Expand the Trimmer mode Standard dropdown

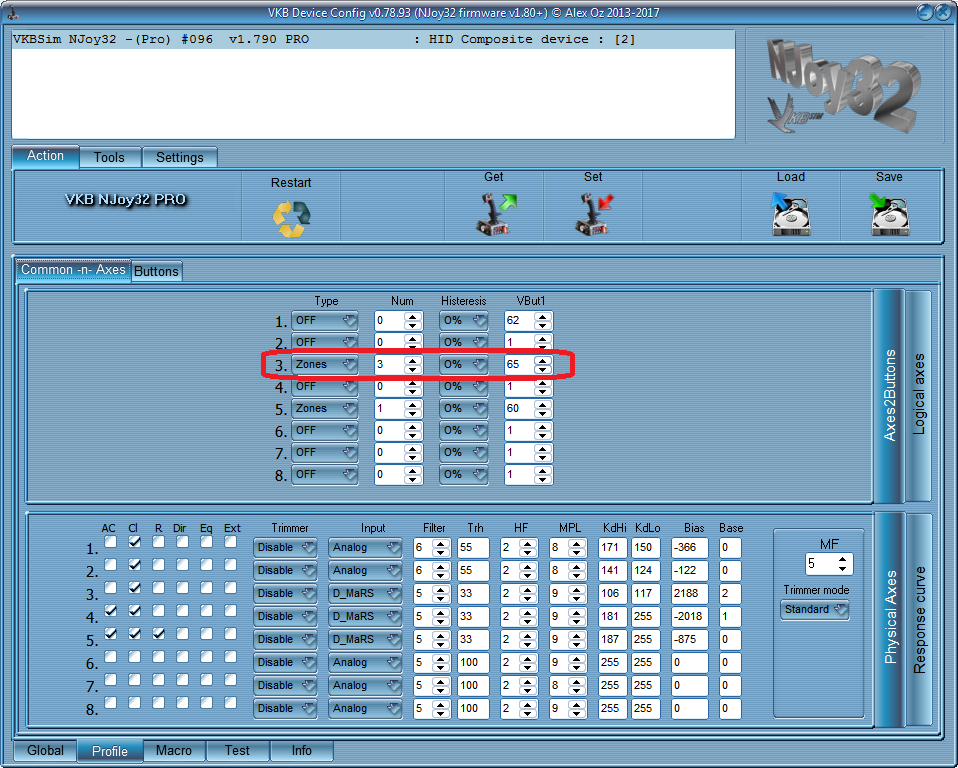pyautogui.click(x=815, y=610)
